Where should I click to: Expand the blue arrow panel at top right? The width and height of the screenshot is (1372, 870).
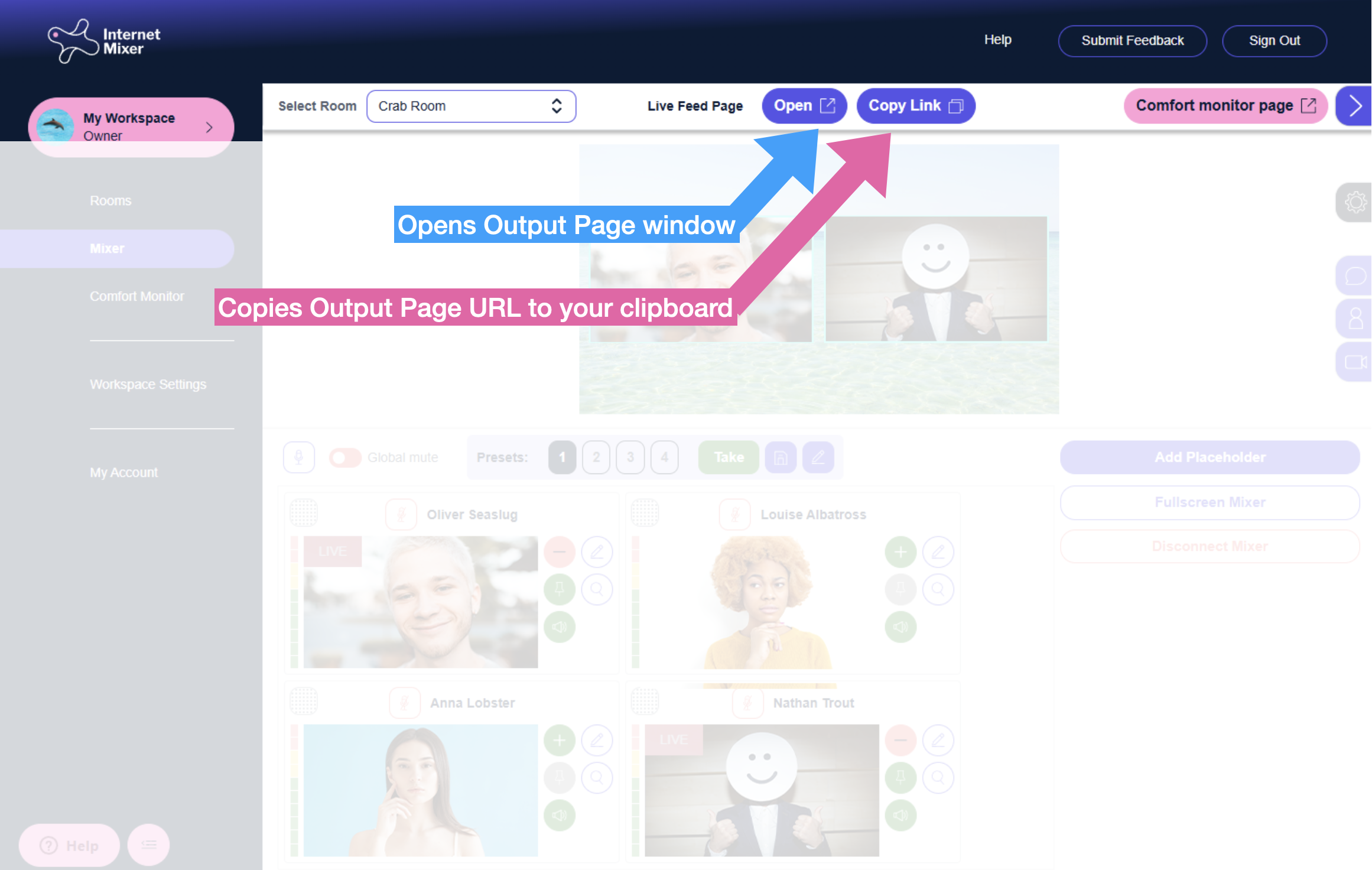point(1355,106)
